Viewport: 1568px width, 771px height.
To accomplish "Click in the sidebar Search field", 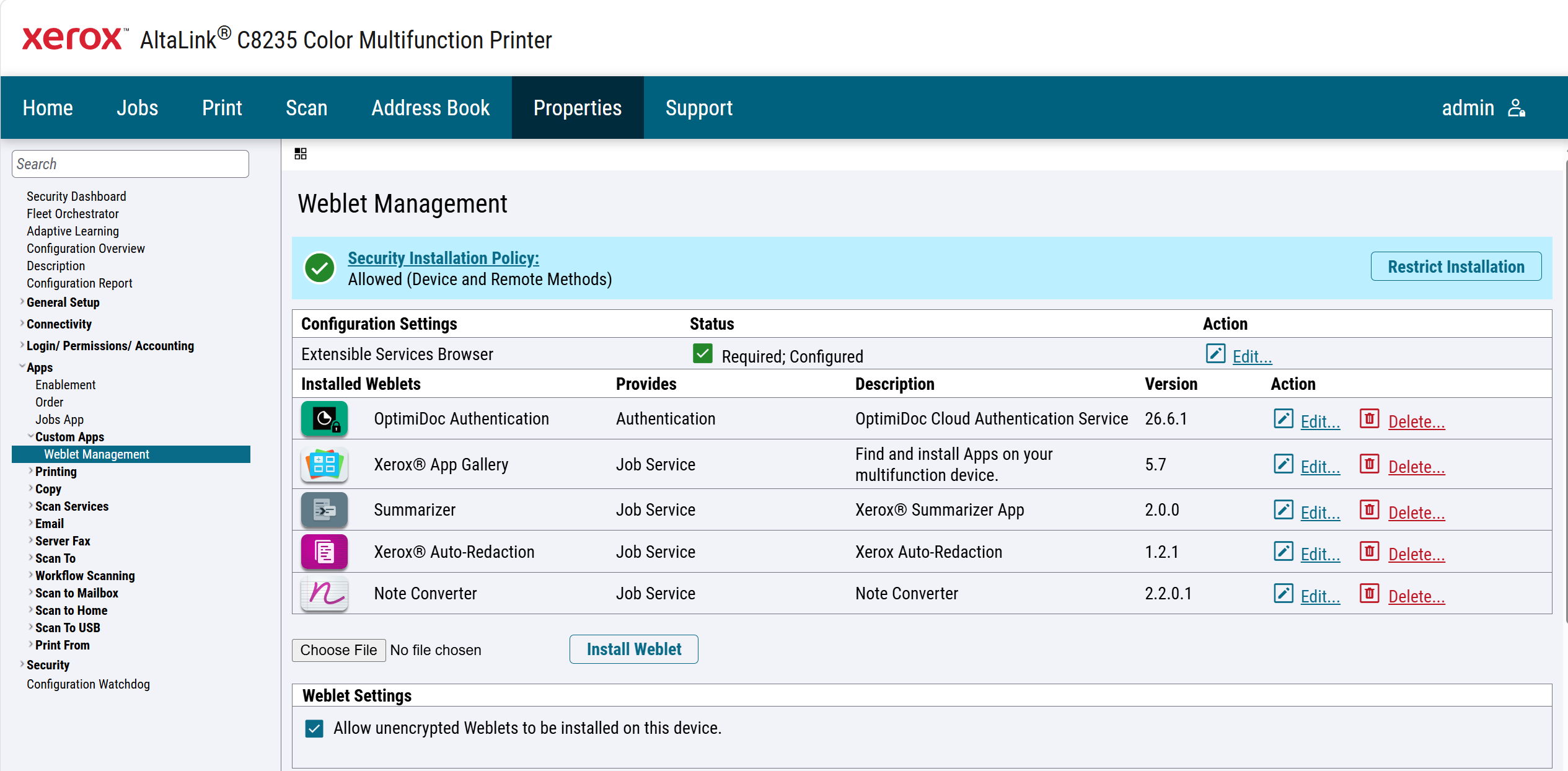I will [x=130, y=164].
